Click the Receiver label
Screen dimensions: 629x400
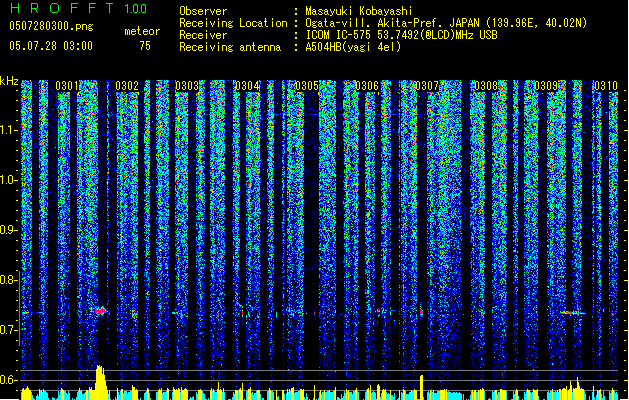(203, 35)
